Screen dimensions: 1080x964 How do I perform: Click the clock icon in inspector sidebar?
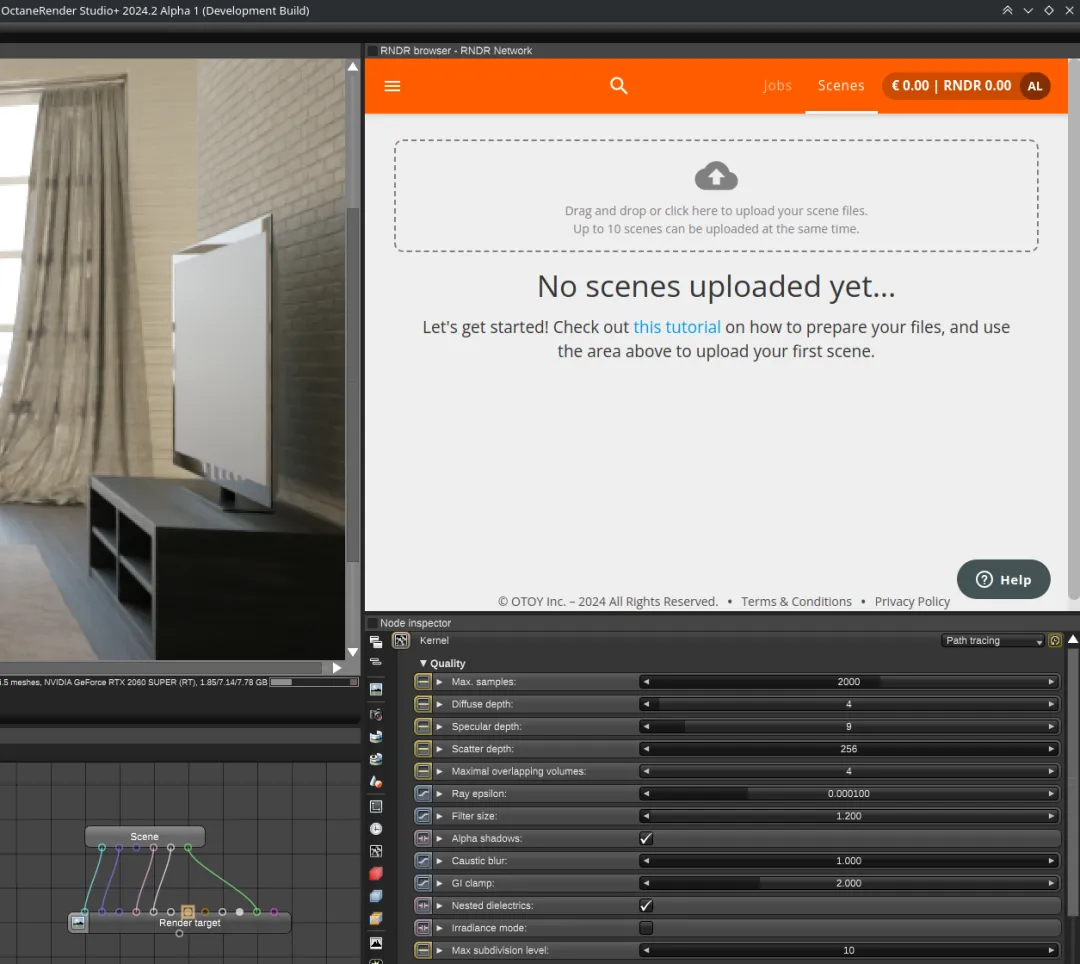pyautogui.click(x=376, y=829)
